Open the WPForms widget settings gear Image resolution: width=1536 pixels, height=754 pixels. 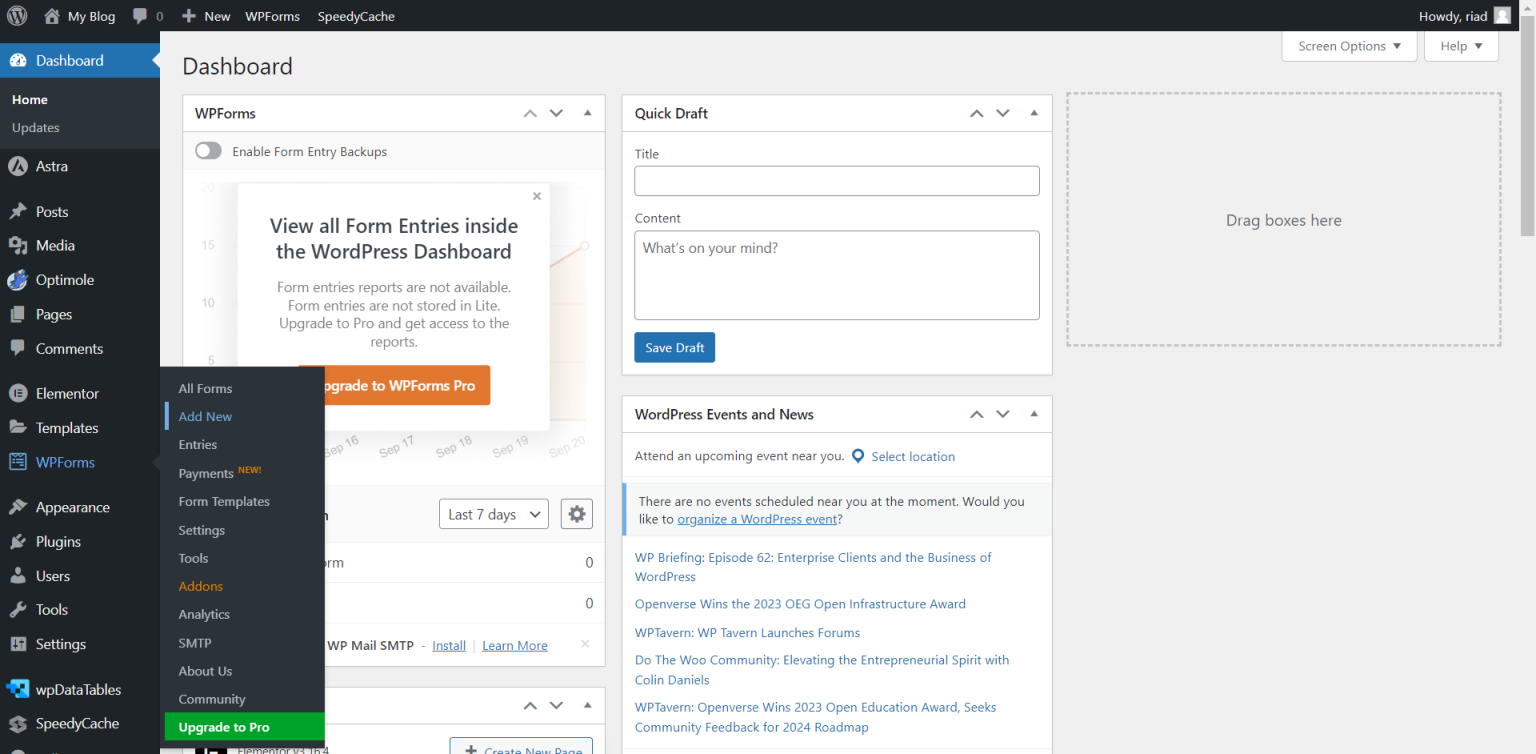[x=576, y=513]
